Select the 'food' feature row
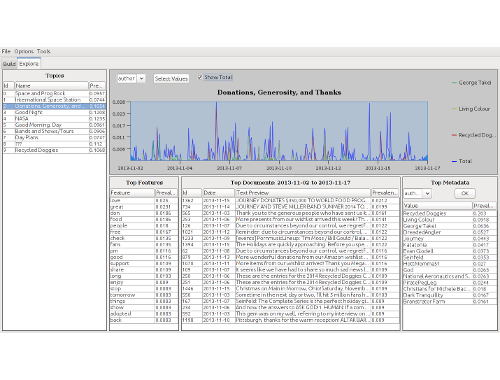500x380 pixels. (x=144, y=219)
